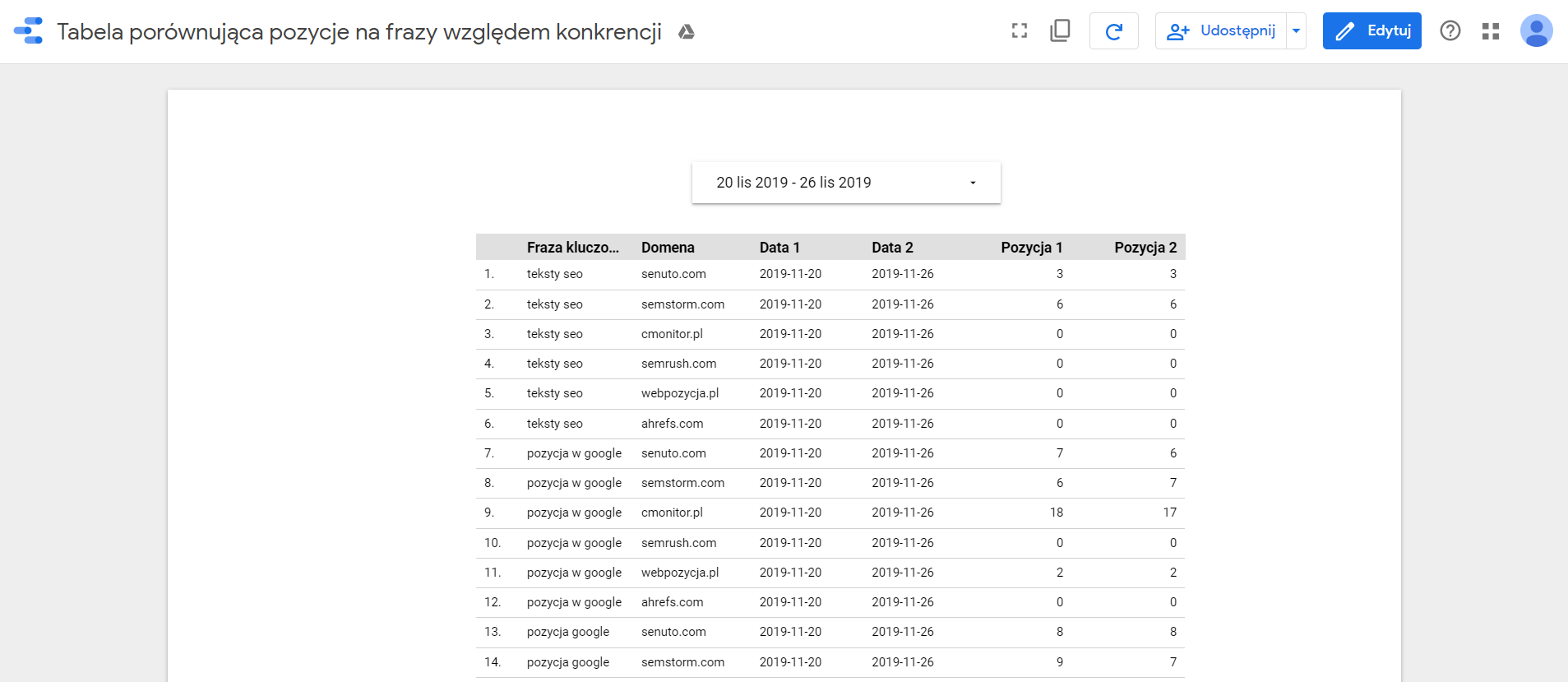This screenshot has width=1568, height=682.
Task: Open the help menu icon
Action: click(1450, 31)
